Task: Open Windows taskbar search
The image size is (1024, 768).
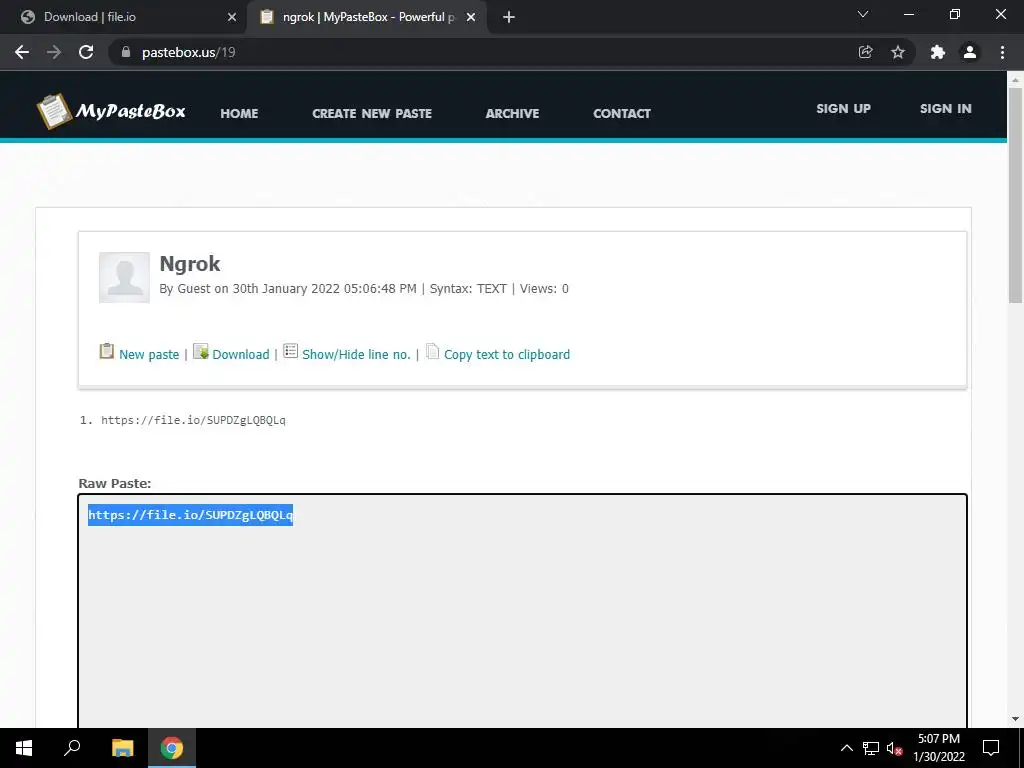Action: 72,748
